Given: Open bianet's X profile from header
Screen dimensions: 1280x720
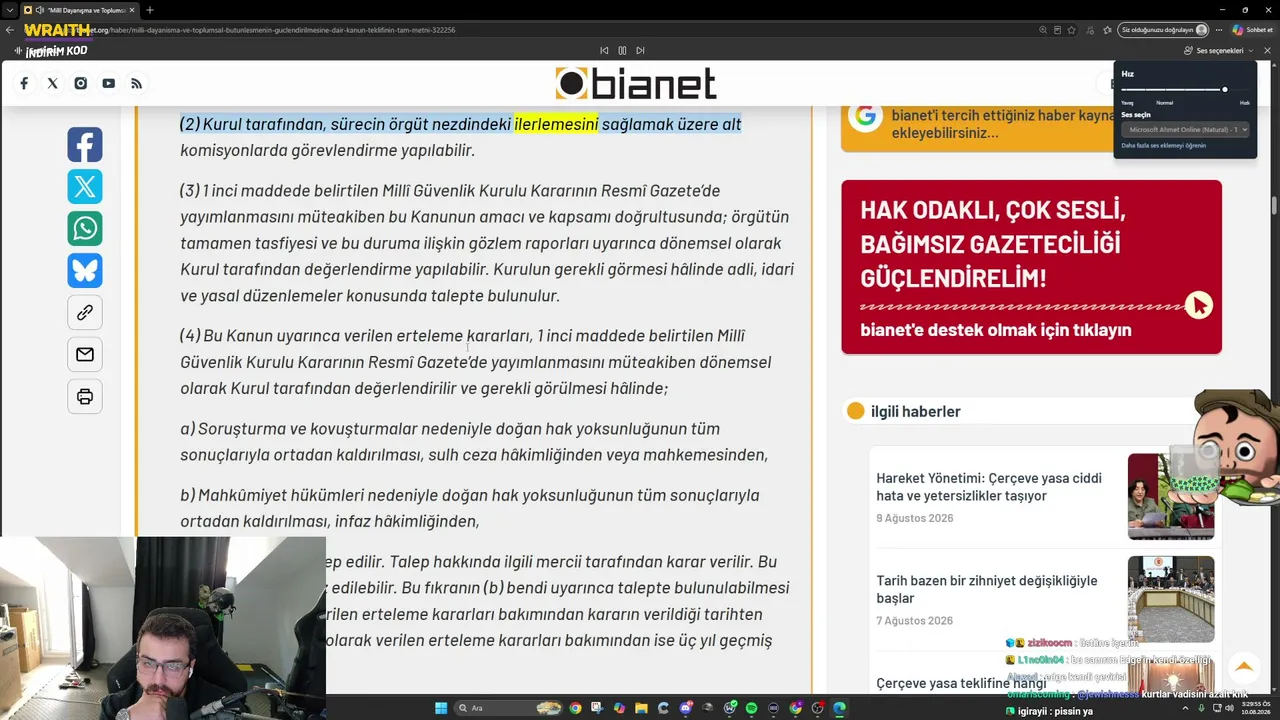Looking at the screenshot, I should click(52, 83).
